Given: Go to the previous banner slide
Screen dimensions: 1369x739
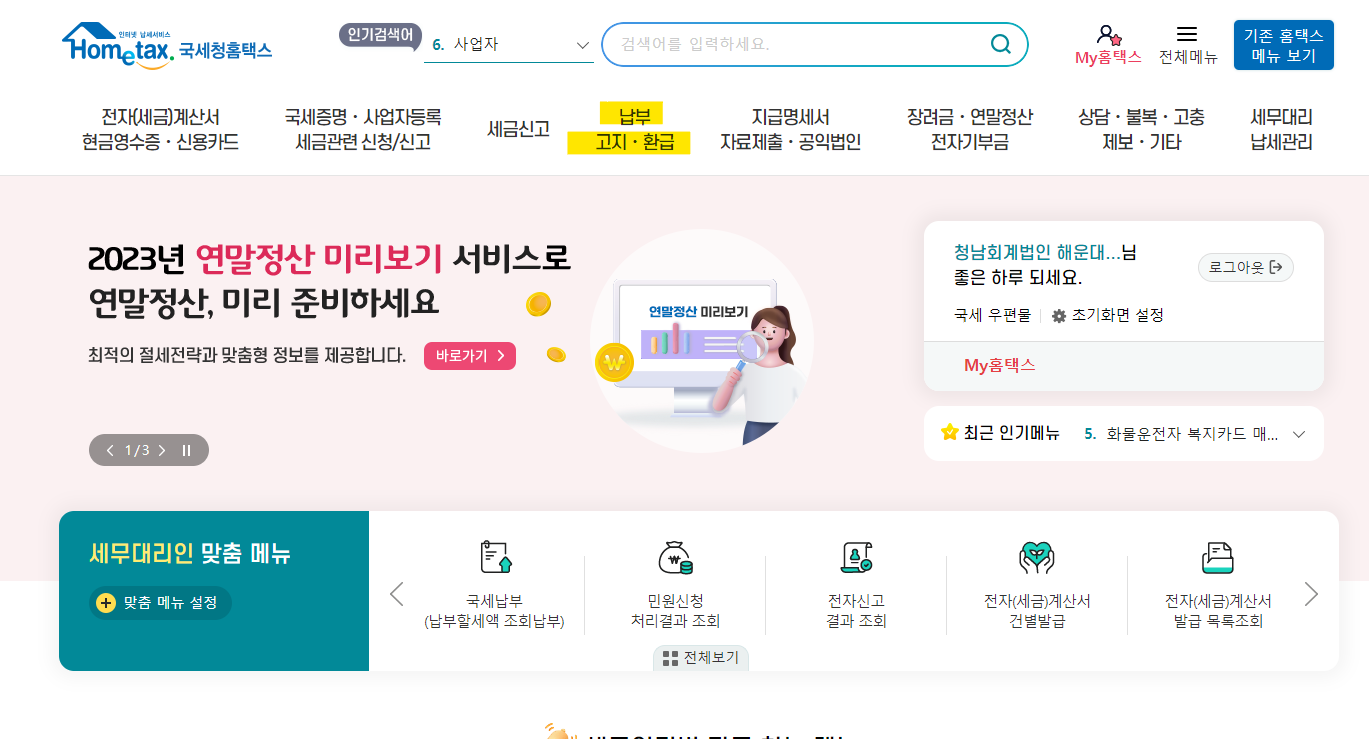Looking at the screenshot, I should (x=110, y=450).
